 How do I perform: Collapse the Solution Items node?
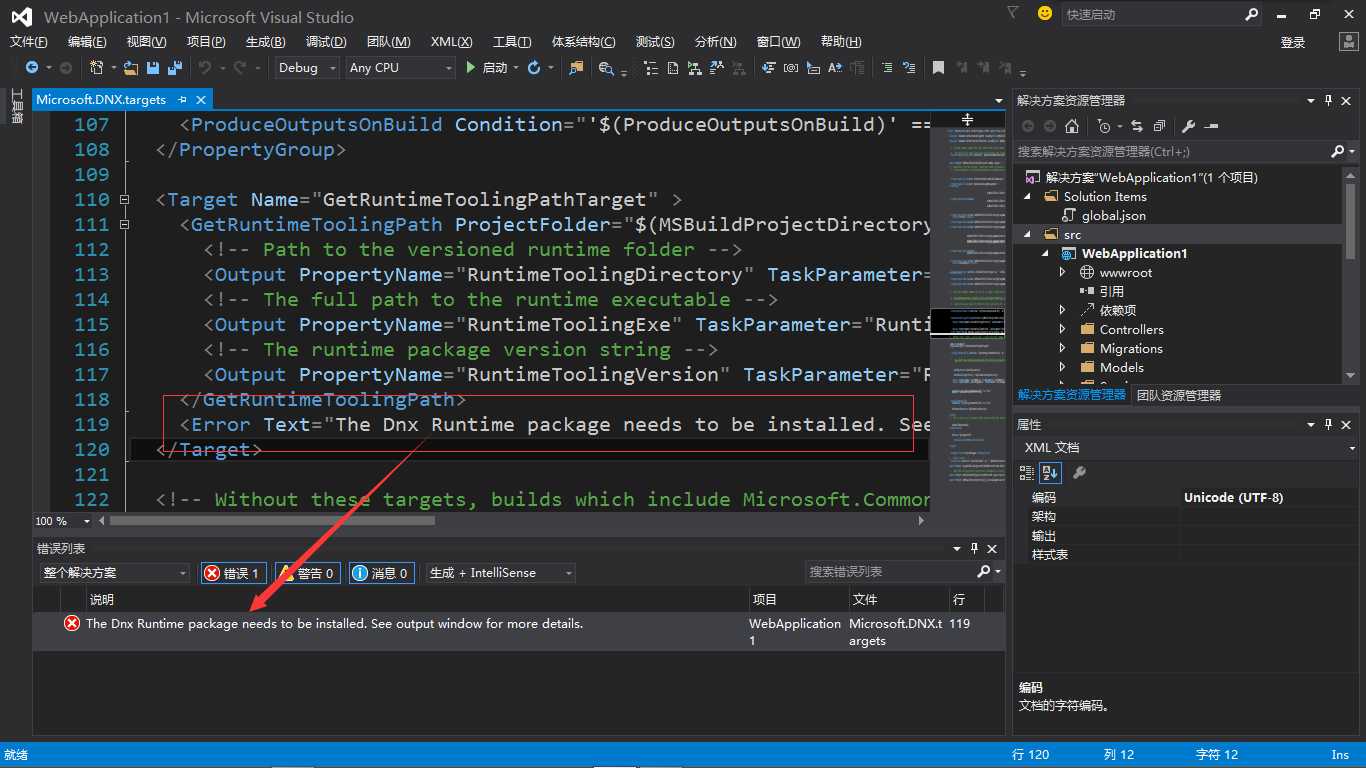pyautogui.click(x=1027, y=196)
